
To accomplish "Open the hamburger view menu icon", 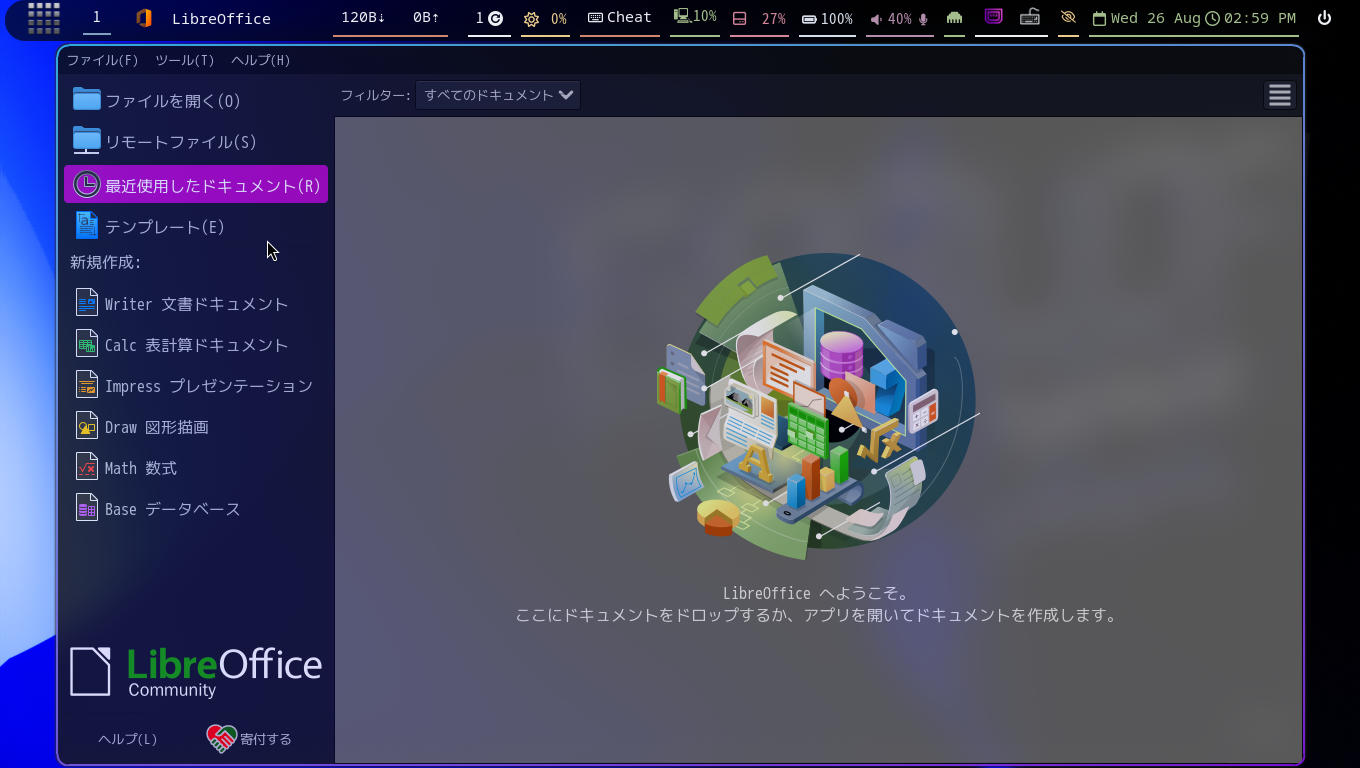I will click(1280, 95).
